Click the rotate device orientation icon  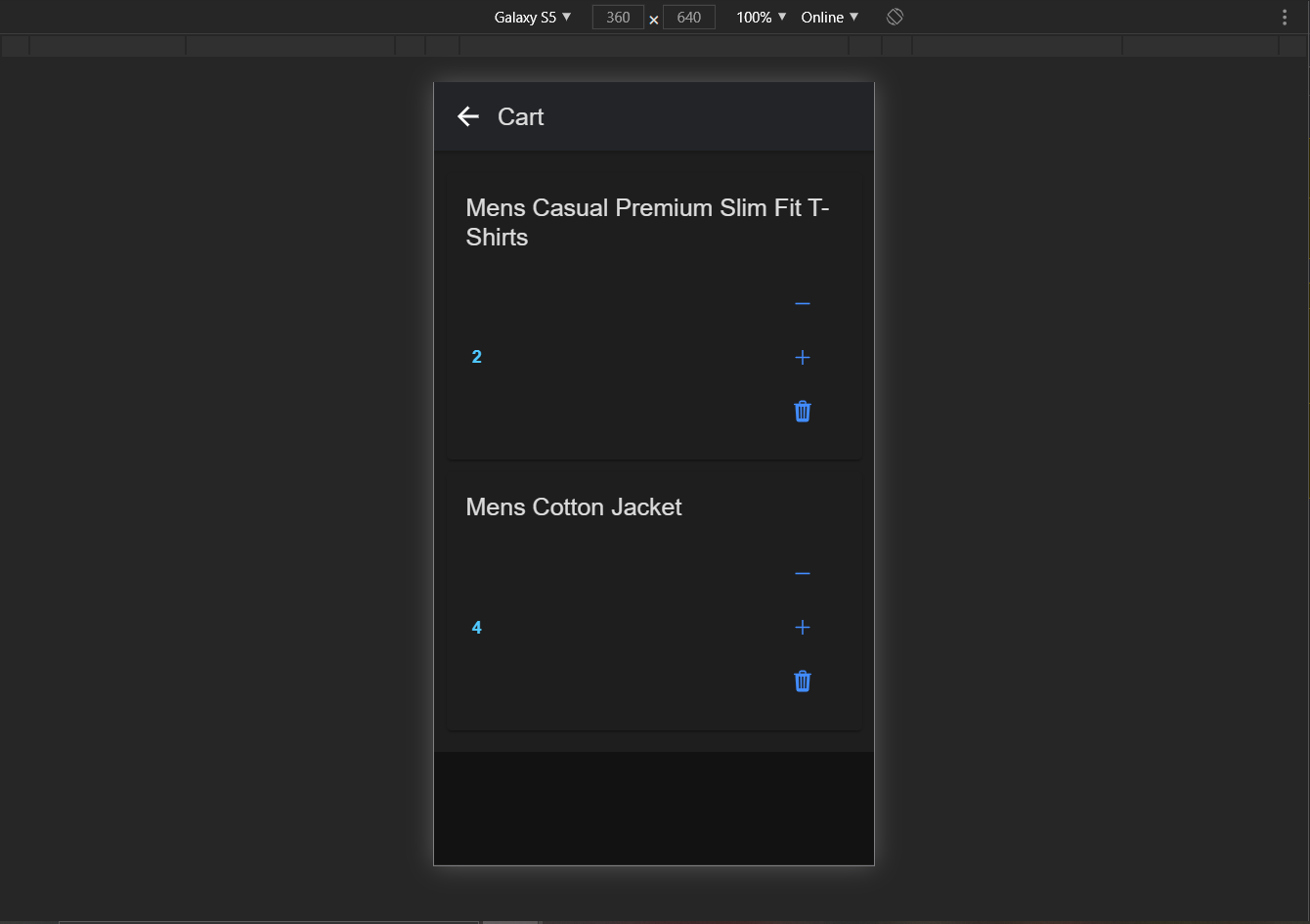point(894,17)
